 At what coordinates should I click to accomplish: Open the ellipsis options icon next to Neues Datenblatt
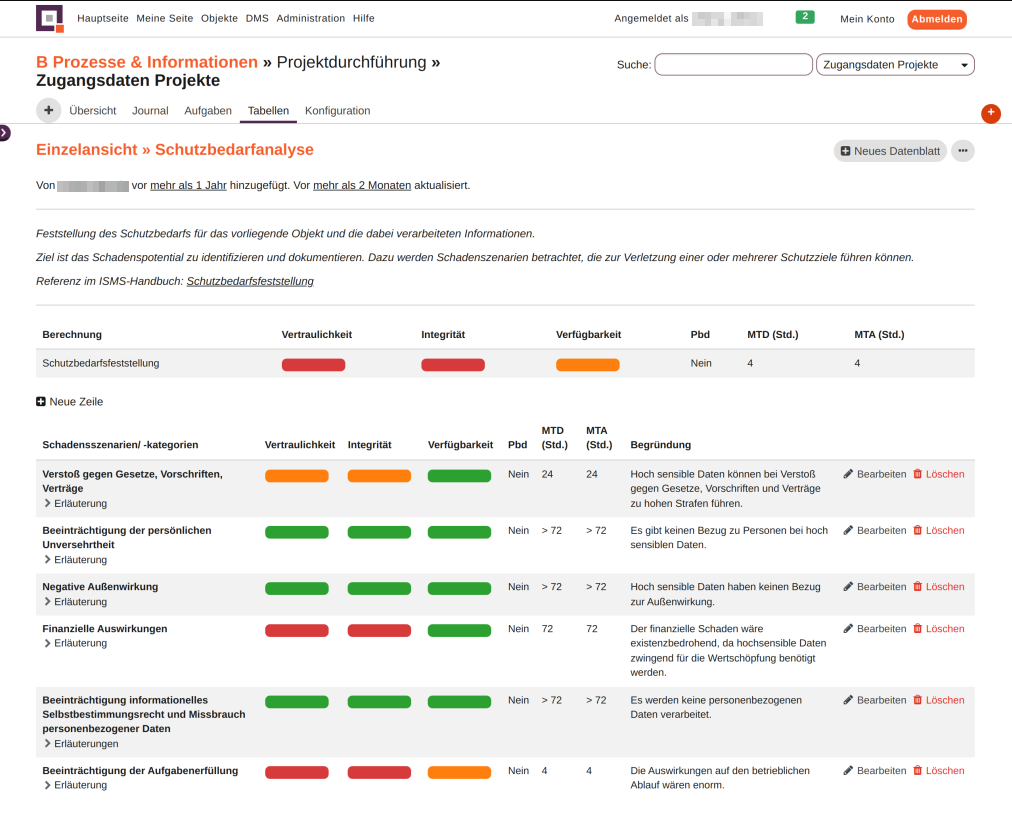click(962, 151)
